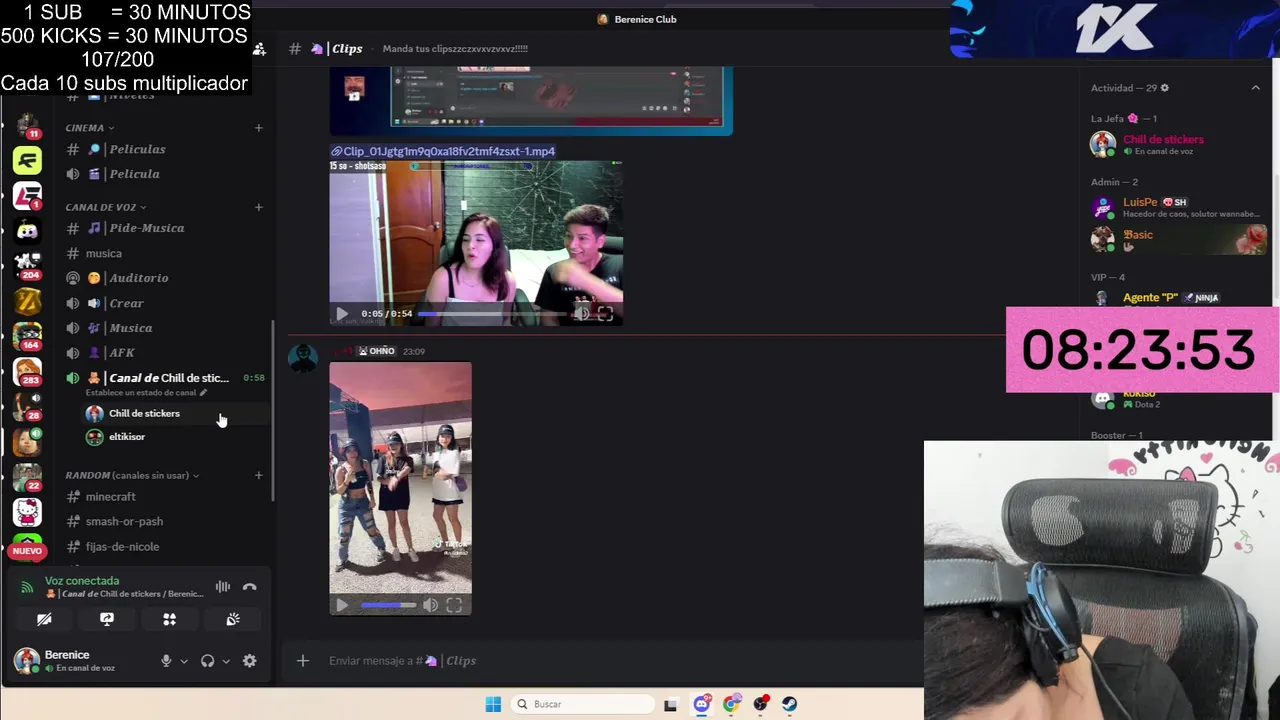Screen dimensions: 1280x720
Task: Open Steam from the taskbar
Action: tap(790, 704)
